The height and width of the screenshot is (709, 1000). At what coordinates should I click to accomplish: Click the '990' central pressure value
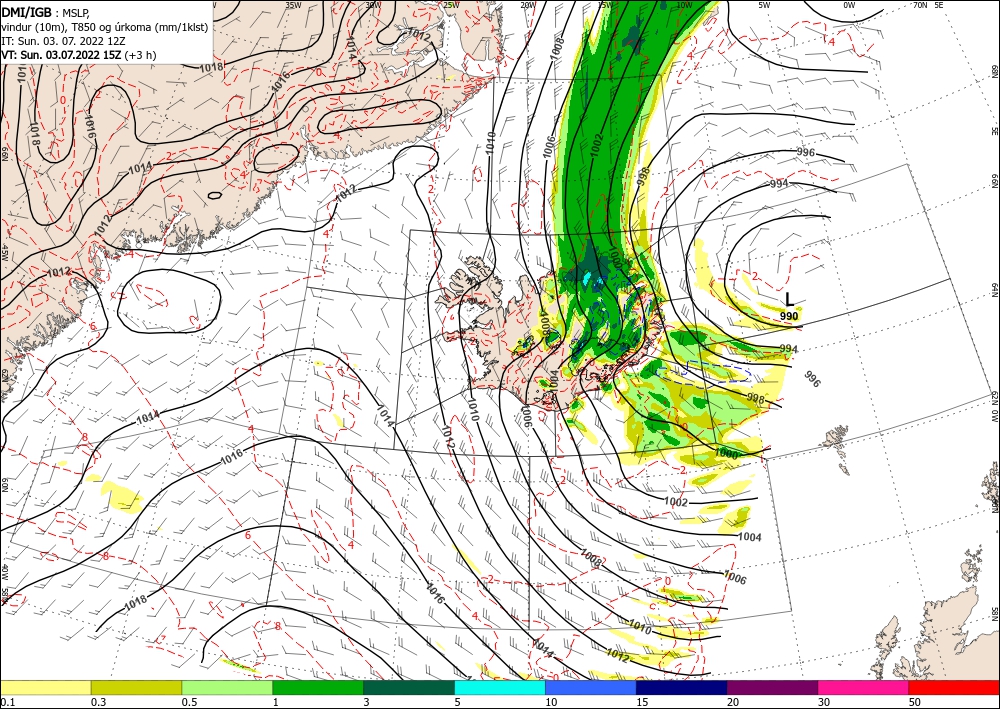[789, 316]
